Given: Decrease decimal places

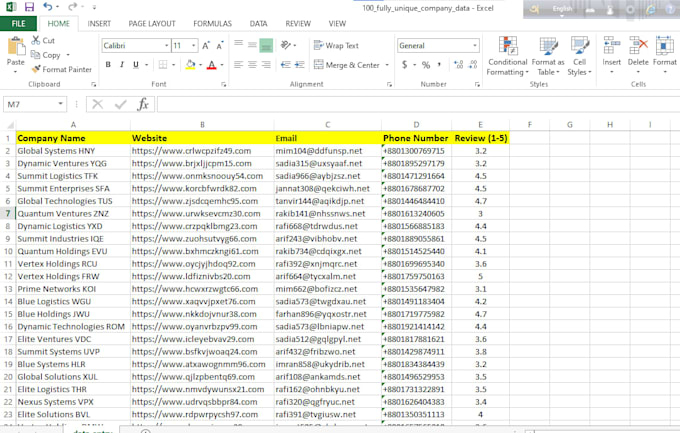Looking at the screenshot, I should point(473,65).
